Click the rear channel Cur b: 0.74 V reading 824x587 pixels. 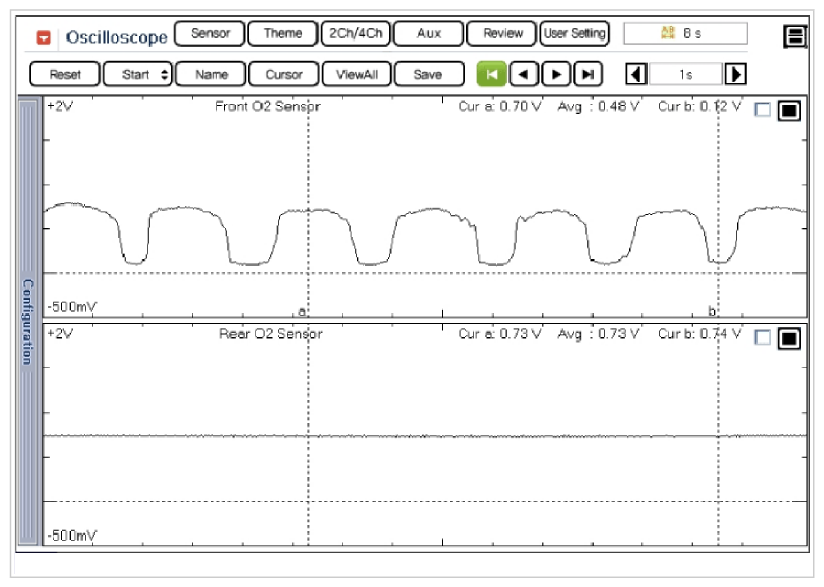[699, 334]
